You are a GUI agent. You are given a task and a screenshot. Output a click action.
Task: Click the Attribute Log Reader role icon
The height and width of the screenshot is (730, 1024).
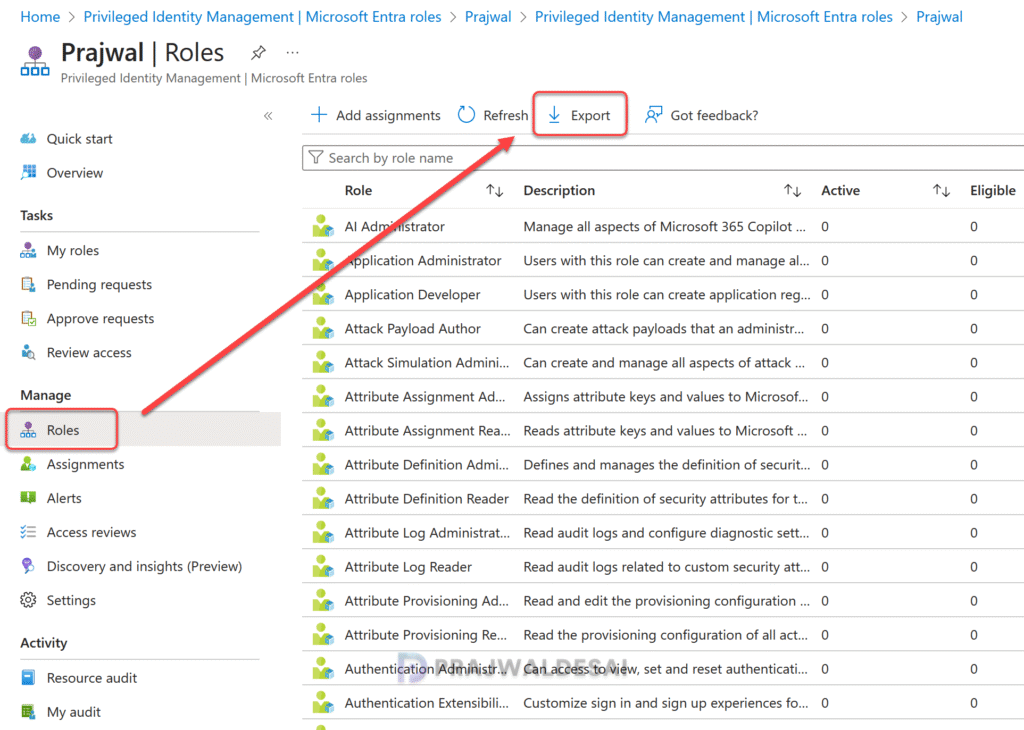click(323, 566)
